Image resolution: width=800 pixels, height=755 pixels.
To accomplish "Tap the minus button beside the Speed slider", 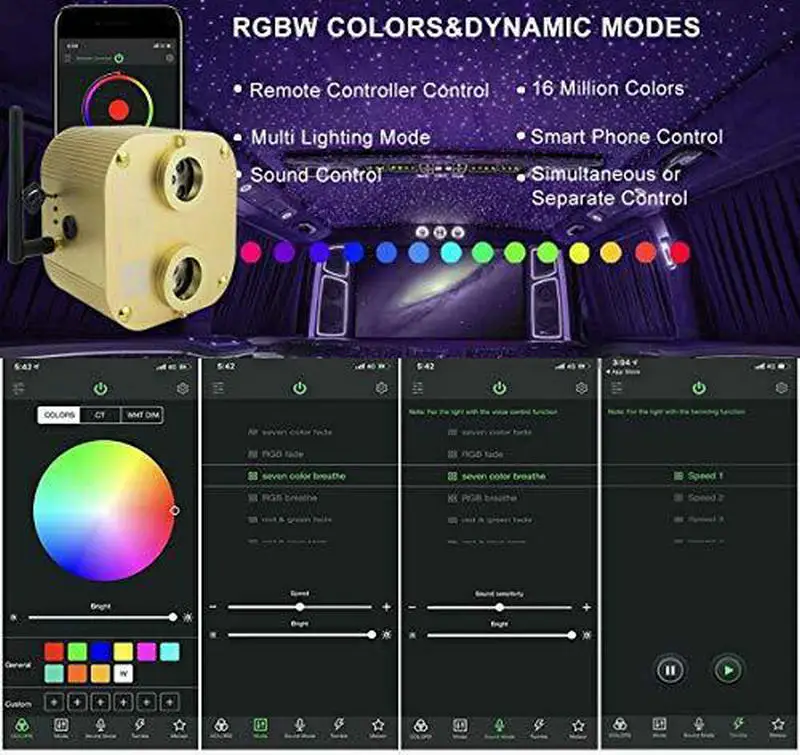I will [213, 607].
